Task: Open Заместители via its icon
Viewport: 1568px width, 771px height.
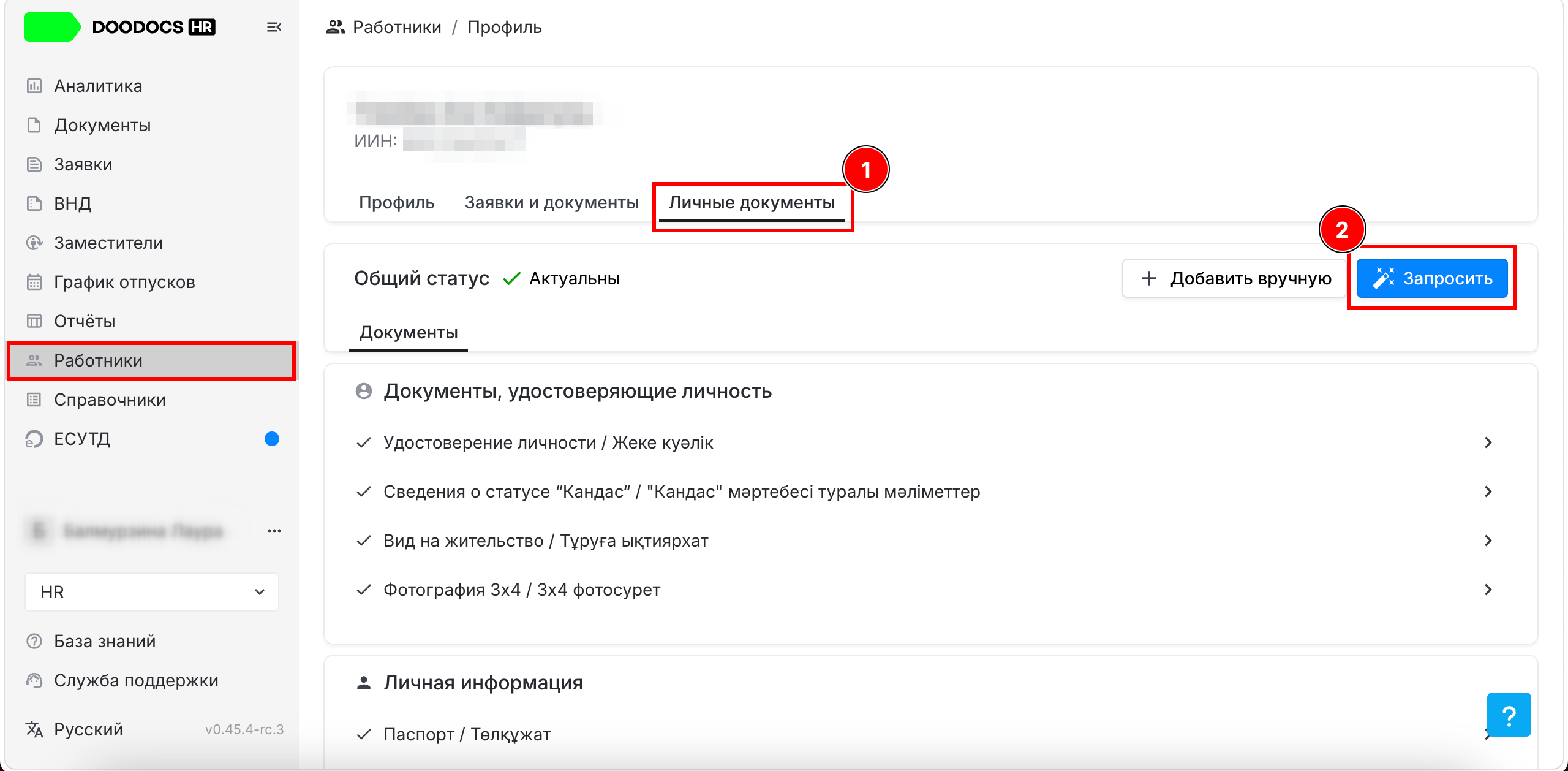Action: click(x=34, y=243)
